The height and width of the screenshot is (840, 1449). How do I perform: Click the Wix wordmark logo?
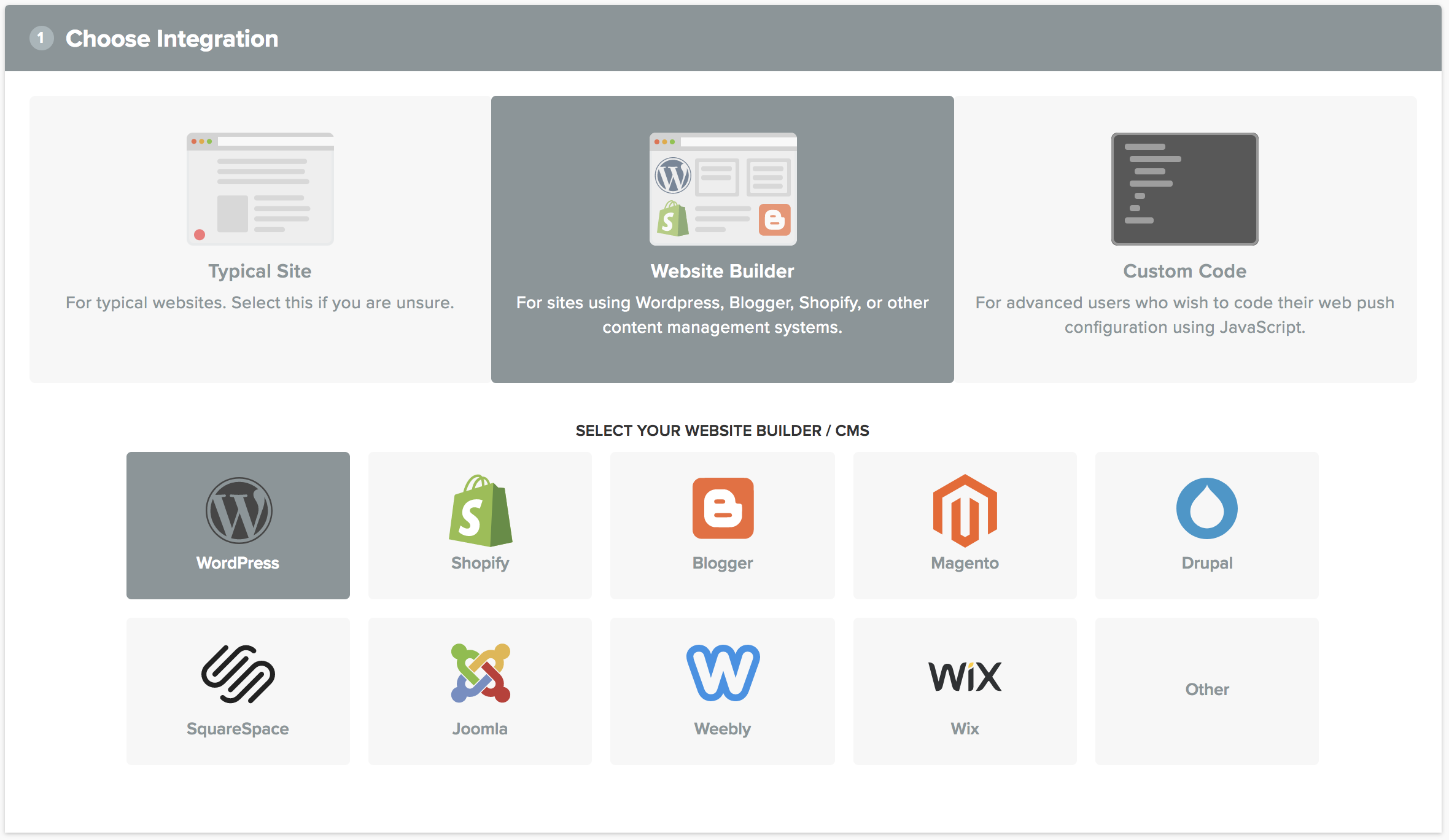point(965,677)
